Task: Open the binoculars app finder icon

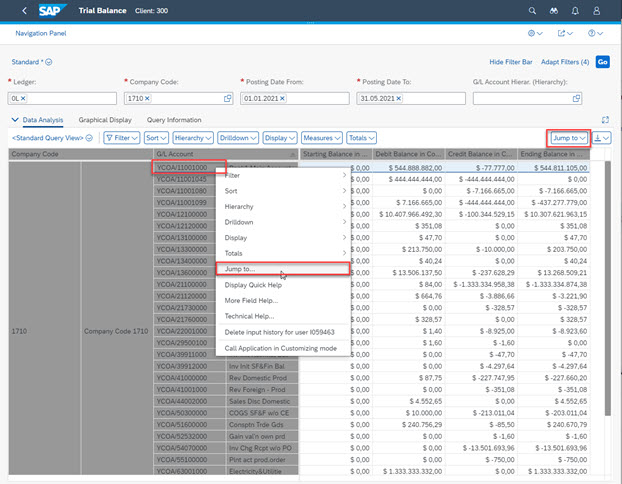Action: pos(554,11)
